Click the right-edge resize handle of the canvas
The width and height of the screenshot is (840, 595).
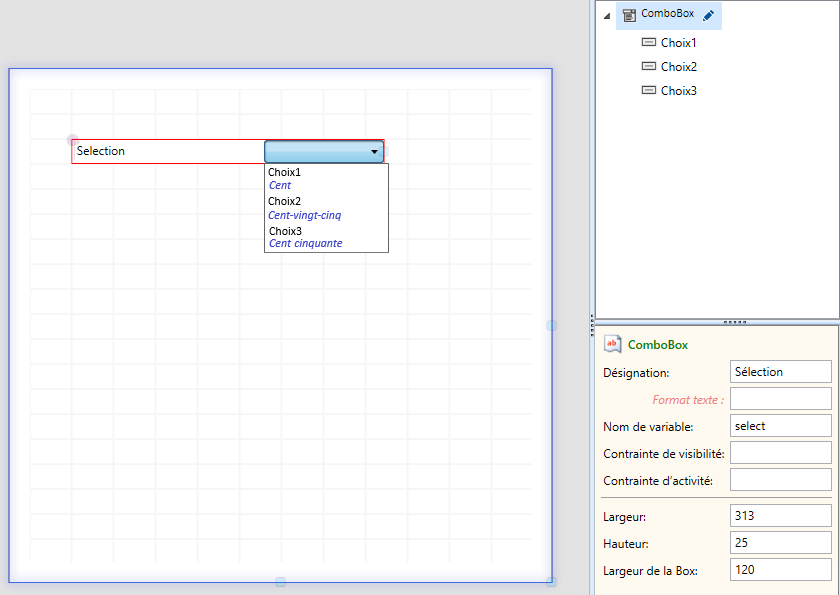tap(551, 325)
